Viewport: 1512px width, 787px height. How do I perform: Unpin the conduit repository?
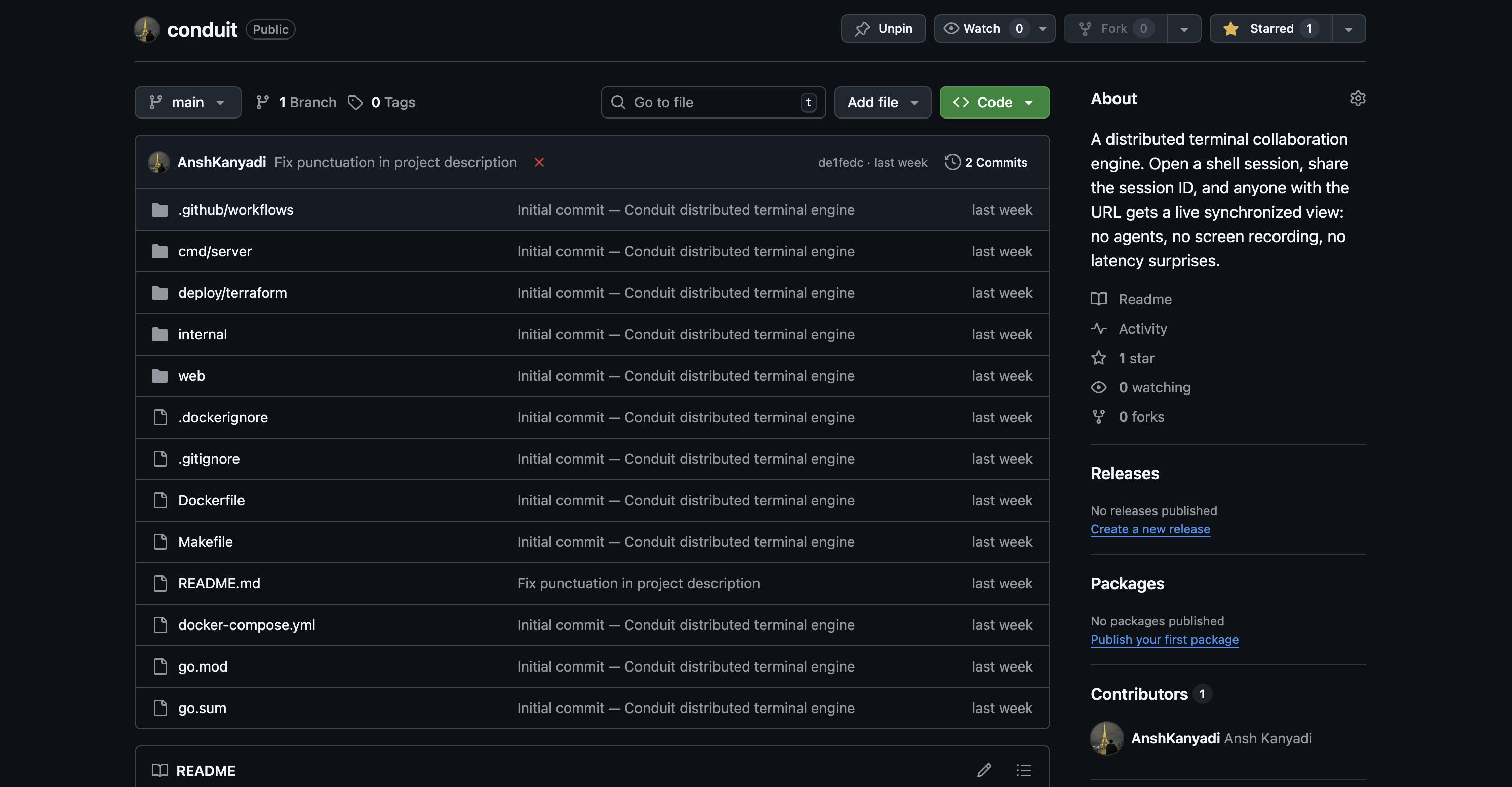(x=883, y=29)
